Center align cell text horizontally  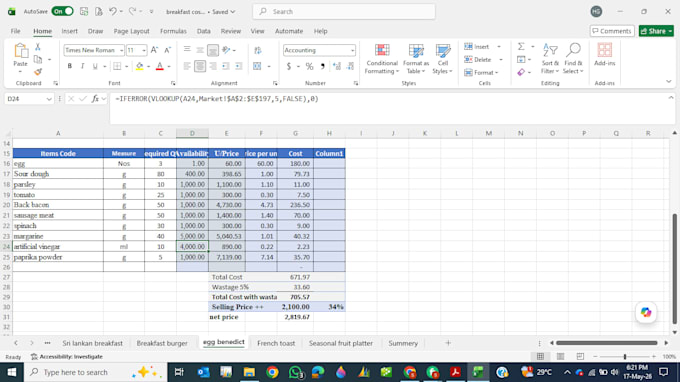200,66
